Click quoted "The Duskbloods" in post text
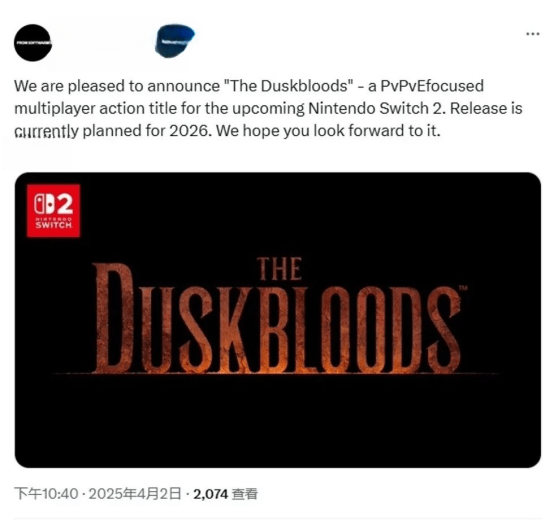 tap(289, 86)
